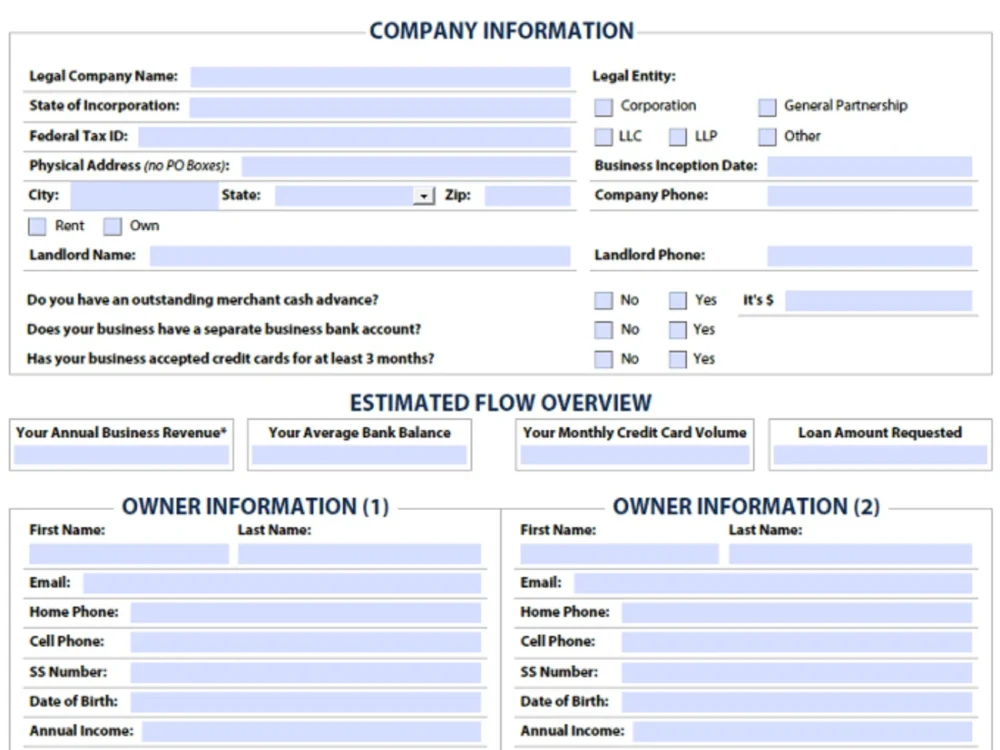Click Owner 1 Cell Phone field

(306, 642)
